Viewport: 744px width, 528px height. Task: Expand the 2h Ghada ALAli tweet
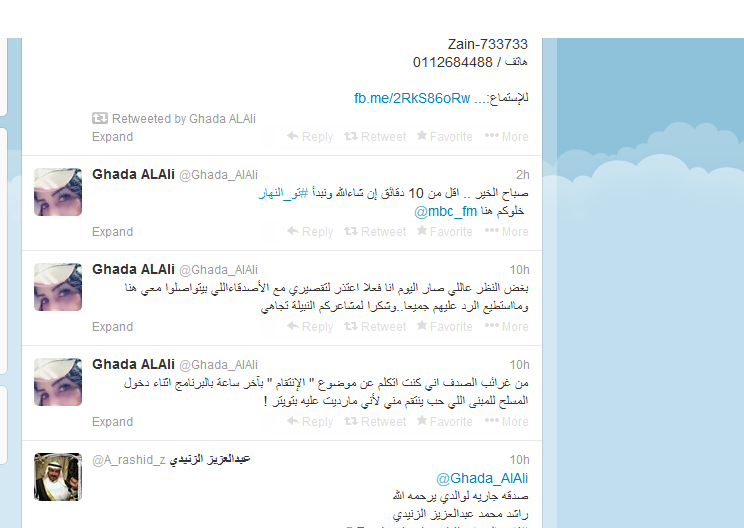112,232
